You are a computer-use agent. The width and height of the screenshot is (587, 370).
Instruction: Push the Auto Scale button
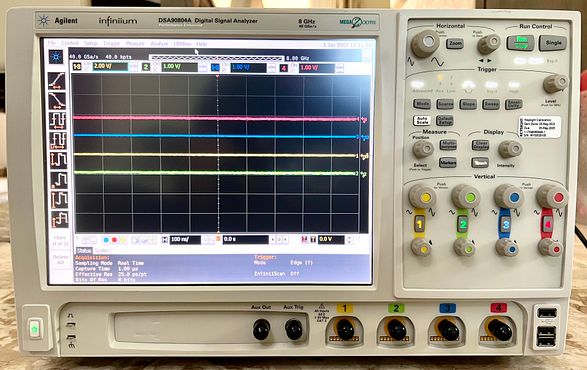[x=422, y=121]
